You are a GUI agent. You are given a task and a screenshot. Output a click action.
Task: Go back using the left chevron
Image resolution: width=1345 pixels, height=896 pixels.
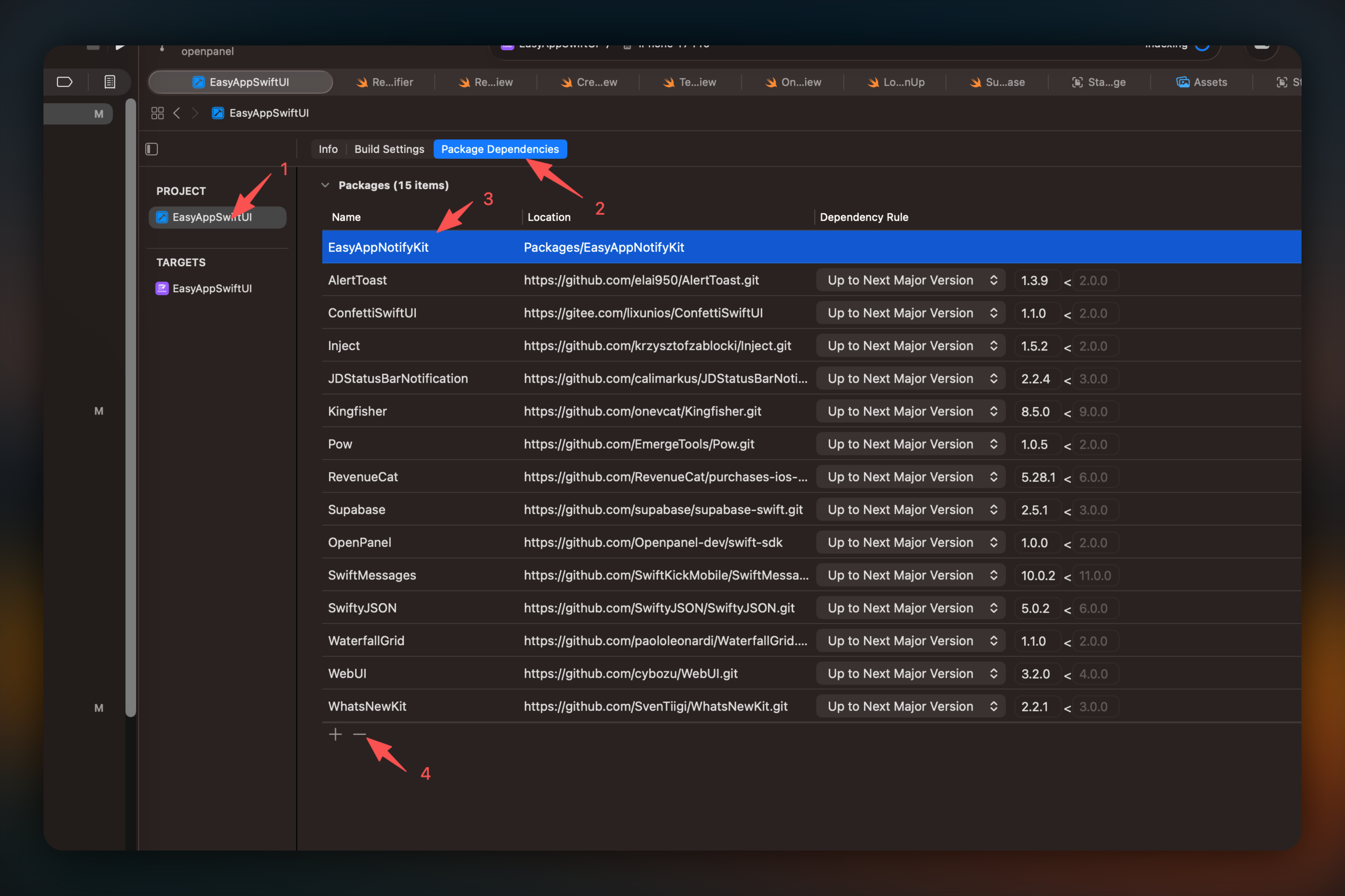[x=177, y=113]
